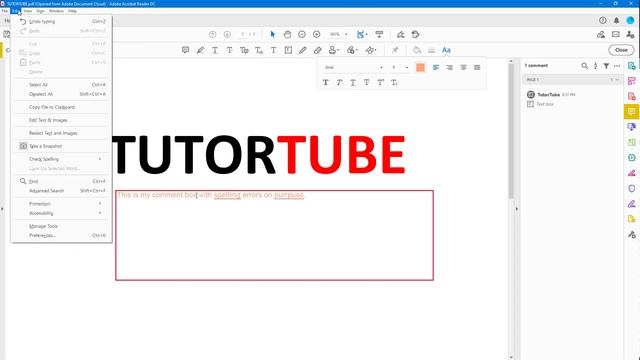Pick the pencil drawing tool

click(302, 50)
